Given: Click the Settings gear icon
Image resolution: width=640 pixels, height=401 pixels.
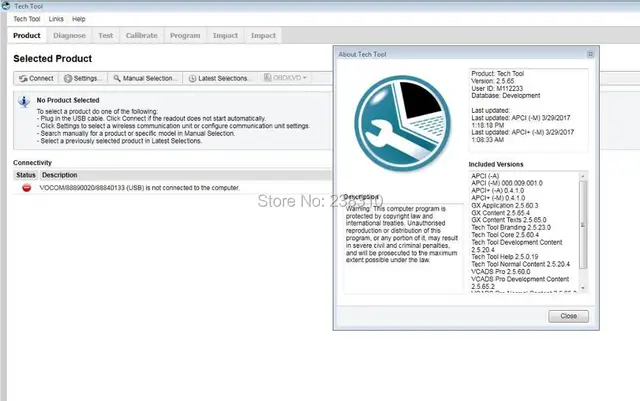Looking at the screenshot, I should (x=68, y=78).
